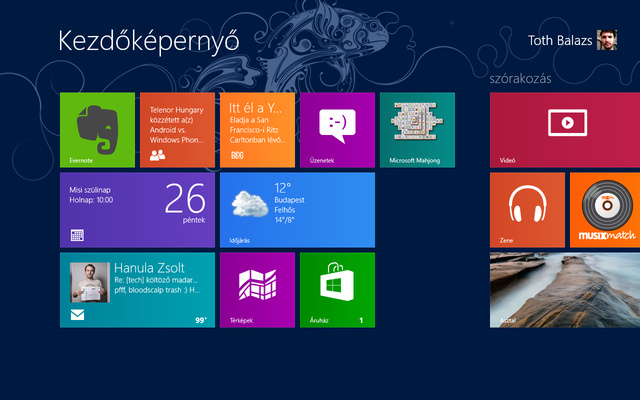Click the envelope icon in mail tile

pos(78,315)
